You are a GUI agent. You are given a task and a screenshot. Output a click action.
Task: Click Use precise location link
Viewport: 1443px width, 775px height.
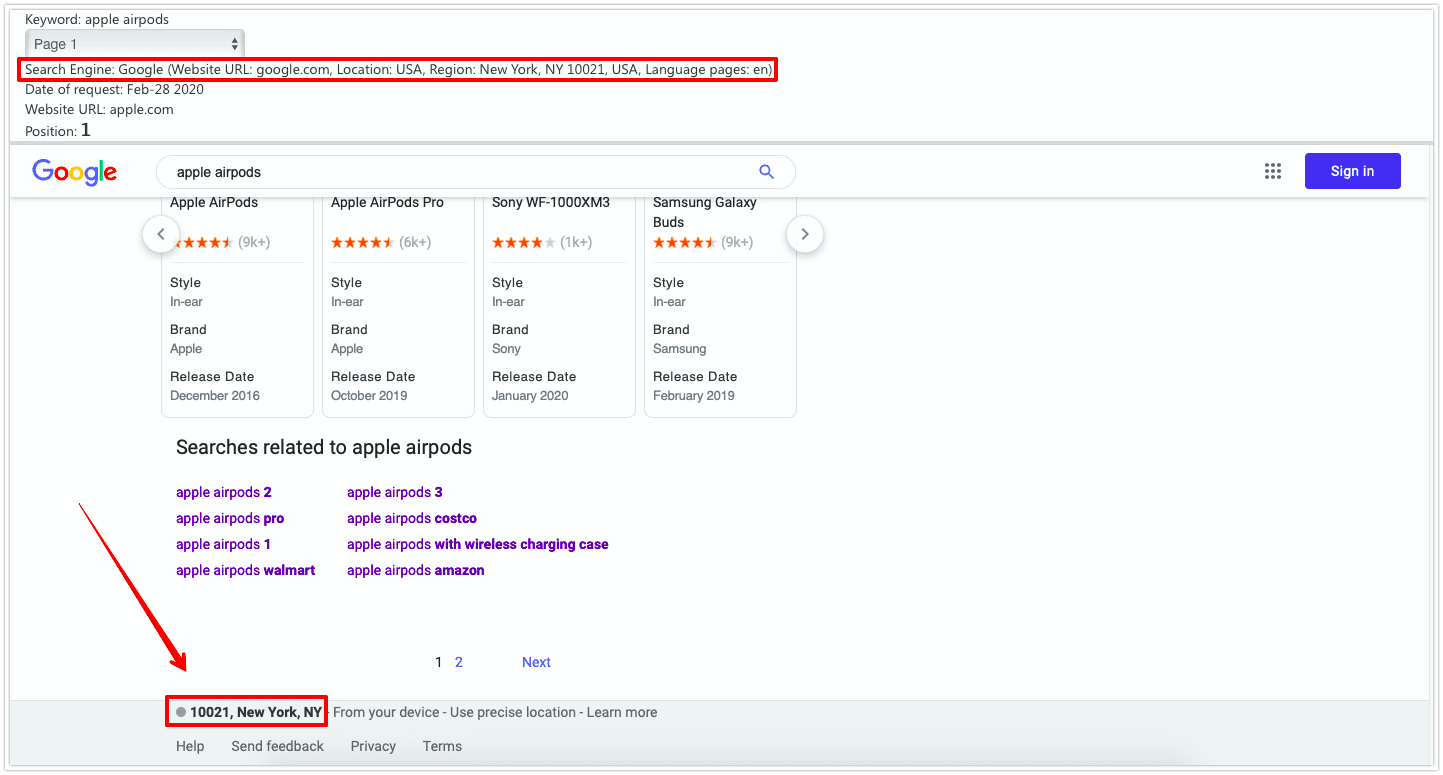513,712
